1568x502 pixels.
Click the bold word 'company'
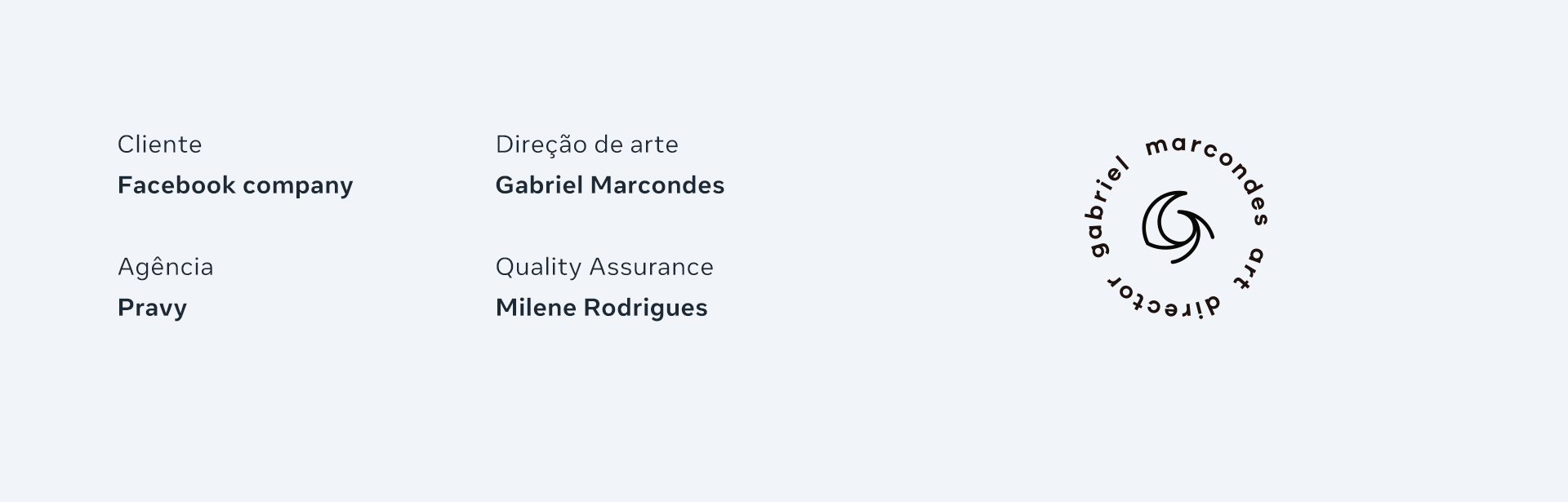coord(298,187)
